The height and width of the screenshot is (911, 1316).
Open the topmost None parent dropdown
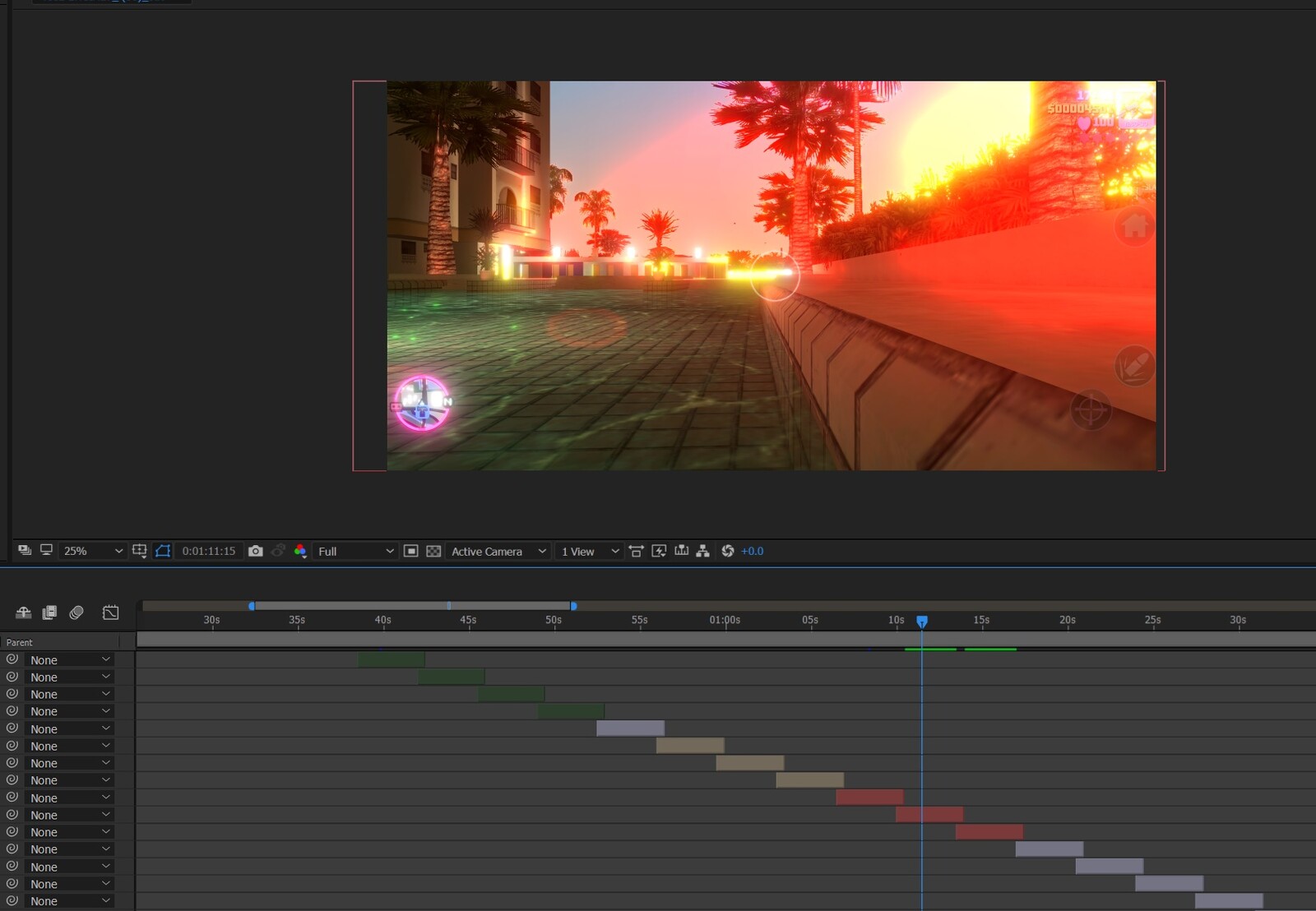(x=69, y=659)
